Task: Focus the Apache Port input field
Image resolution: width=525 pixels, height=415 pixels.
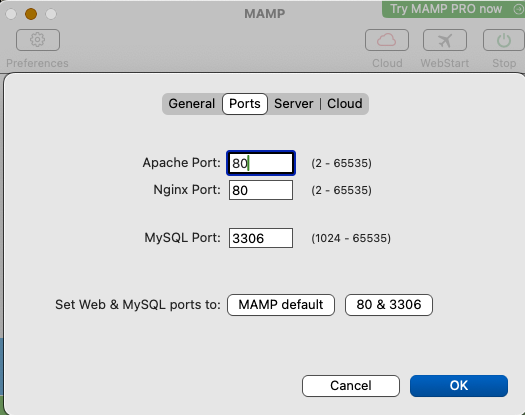Action: [261, 163]
